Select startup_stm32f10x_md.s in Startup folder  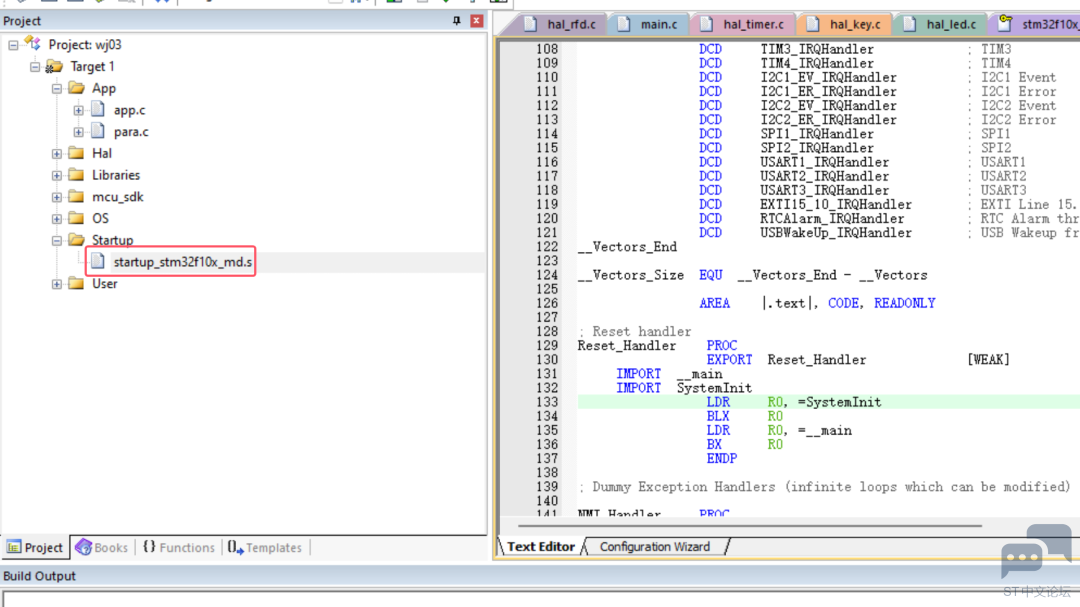tap(183, 262)
